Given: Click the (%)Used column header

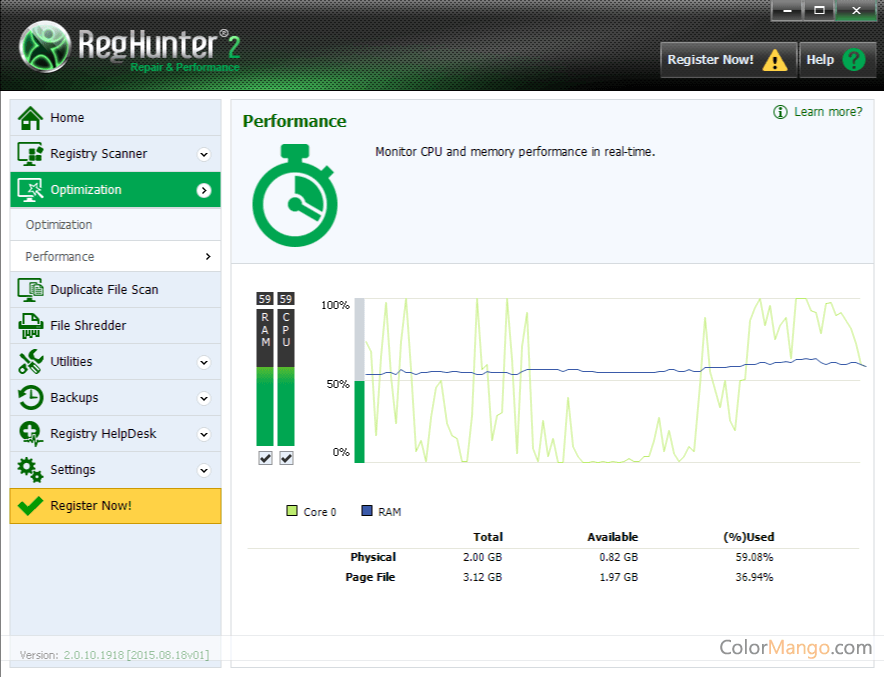Looking at the screenshot, I should pyautogui.click(x=749, y=537).
